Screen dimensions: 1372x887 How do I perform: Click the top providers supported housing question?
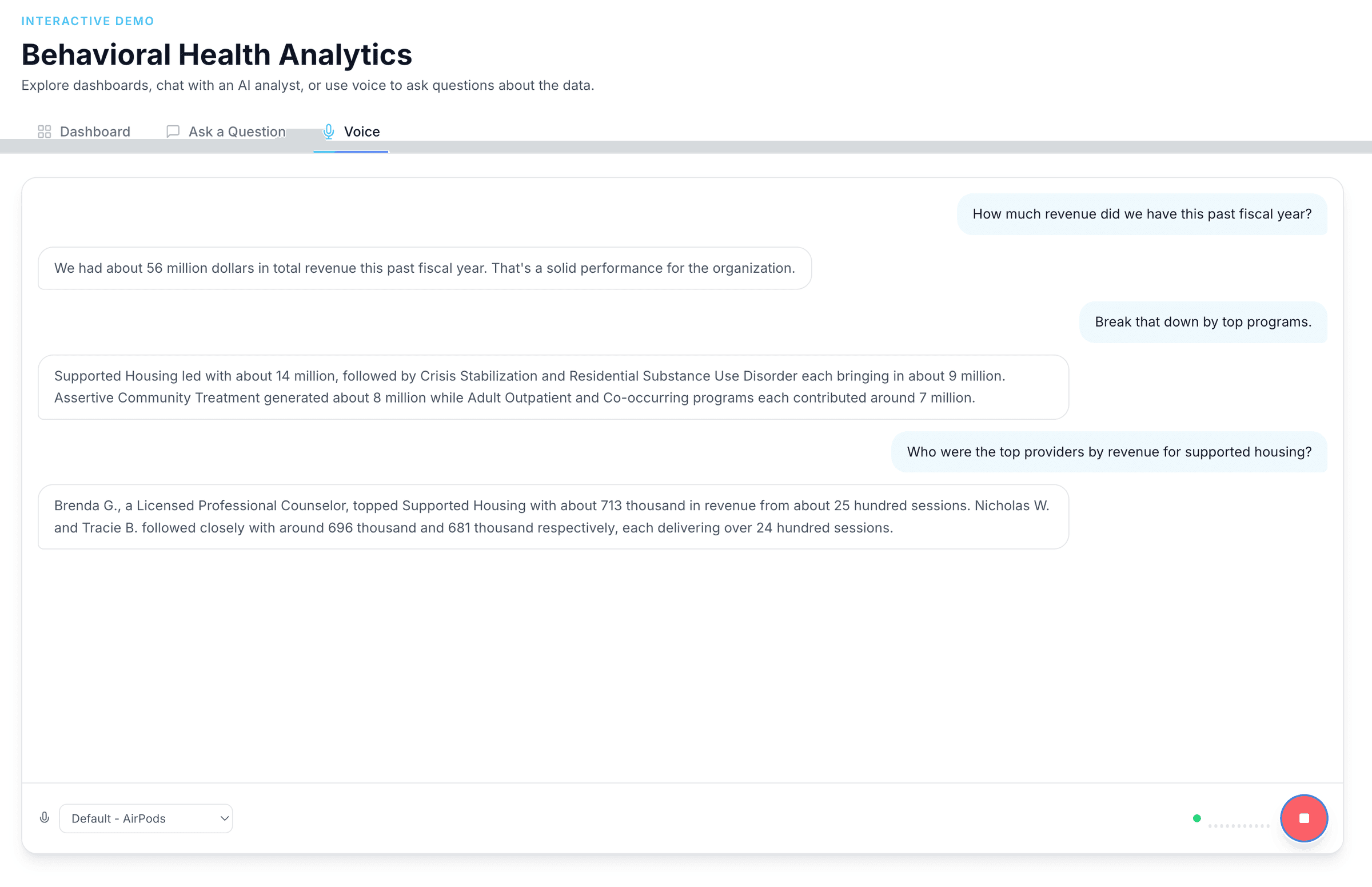(1109, 452)
